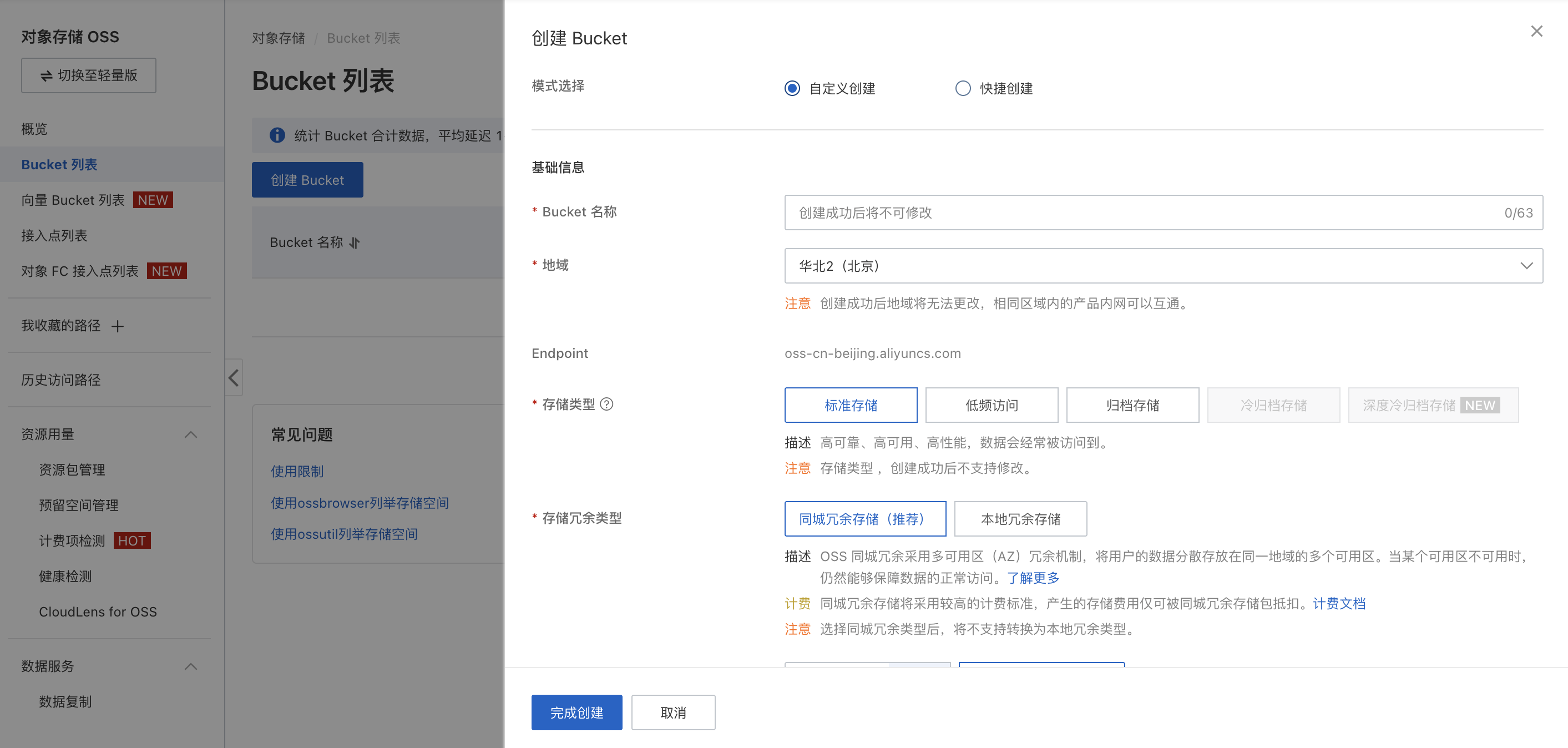Viewport: 1568px width, 748px height.
Task: Click the info icon in the statistics notice
Action: 277,135
